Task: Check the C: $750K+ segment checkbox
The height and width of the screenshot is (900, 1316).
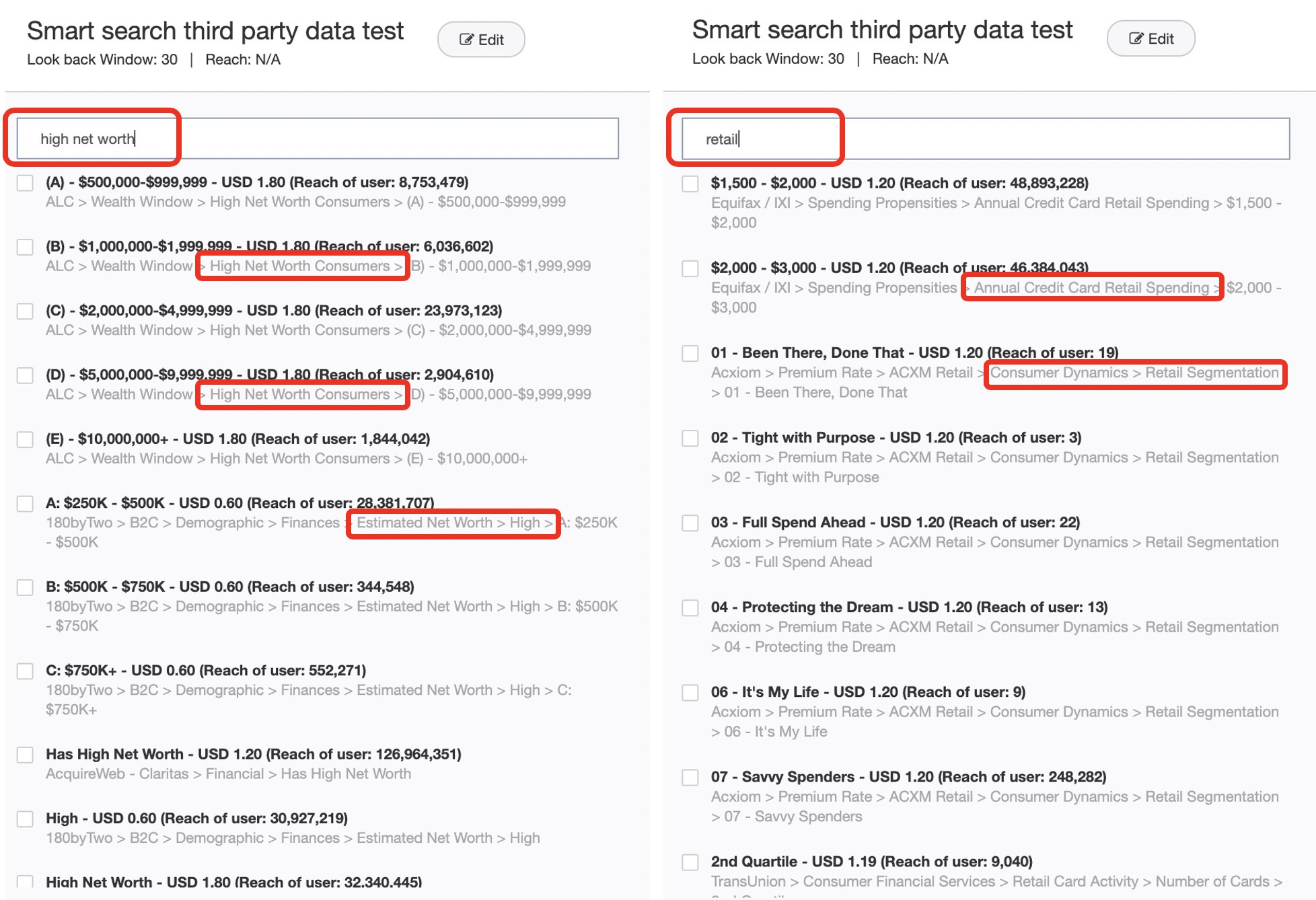Action: [26, 671]
